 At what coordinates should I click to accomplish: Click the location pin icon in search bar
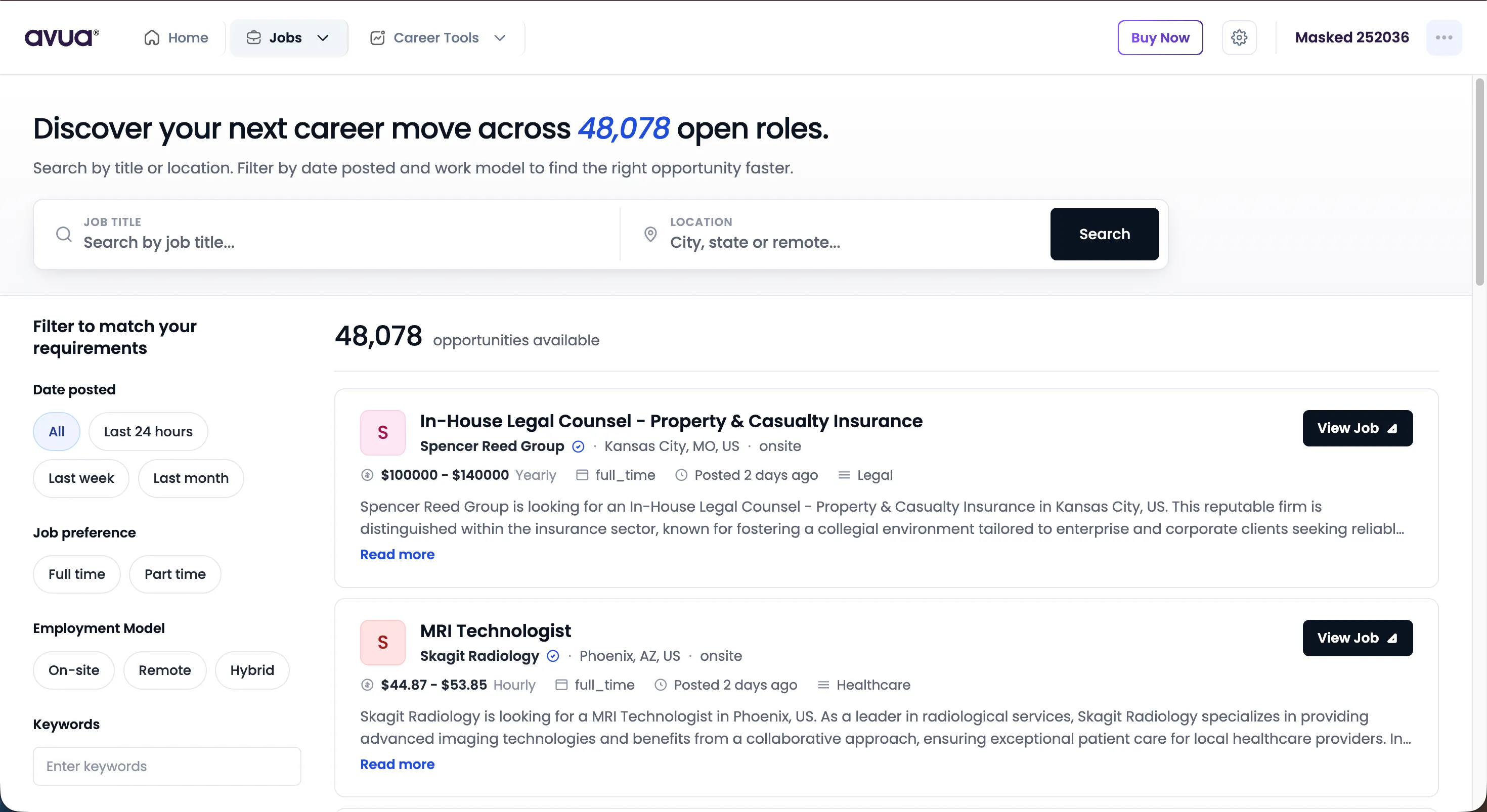pyautogui.click(x=650, y=234)
